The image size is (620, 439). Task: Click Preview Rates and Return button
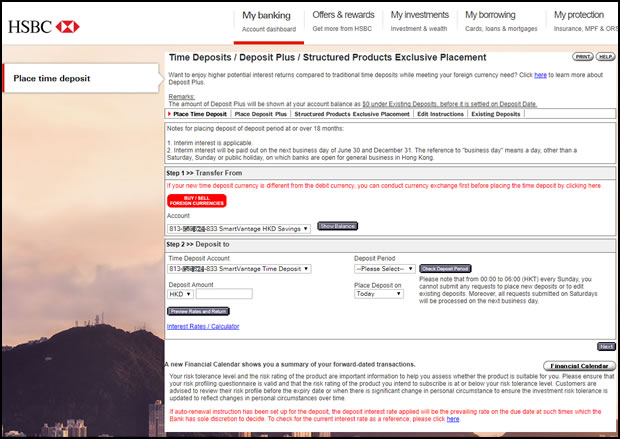pos(198,311)
